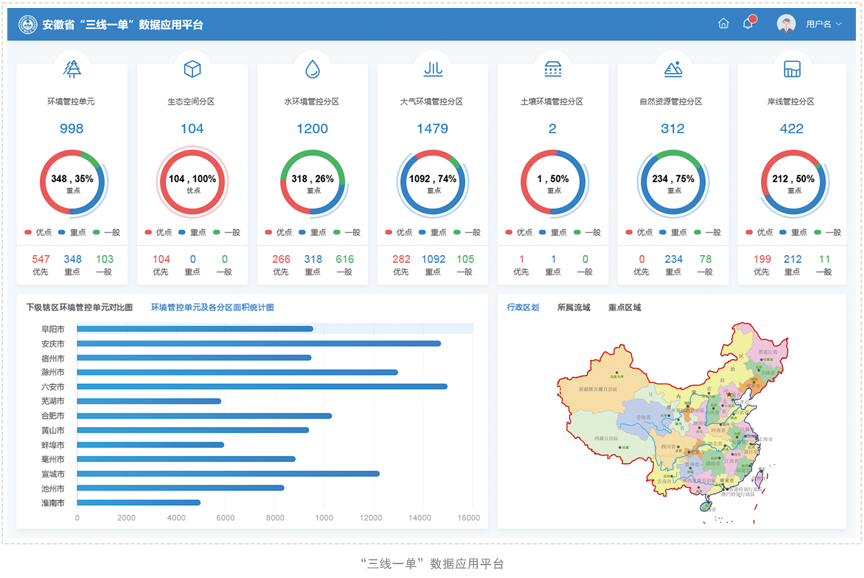The image size is (864, 578).
Task: Switch to 环境管控单元及各分区面积统计图 tab
Action: pyautogui.click(x=212, y=308)
